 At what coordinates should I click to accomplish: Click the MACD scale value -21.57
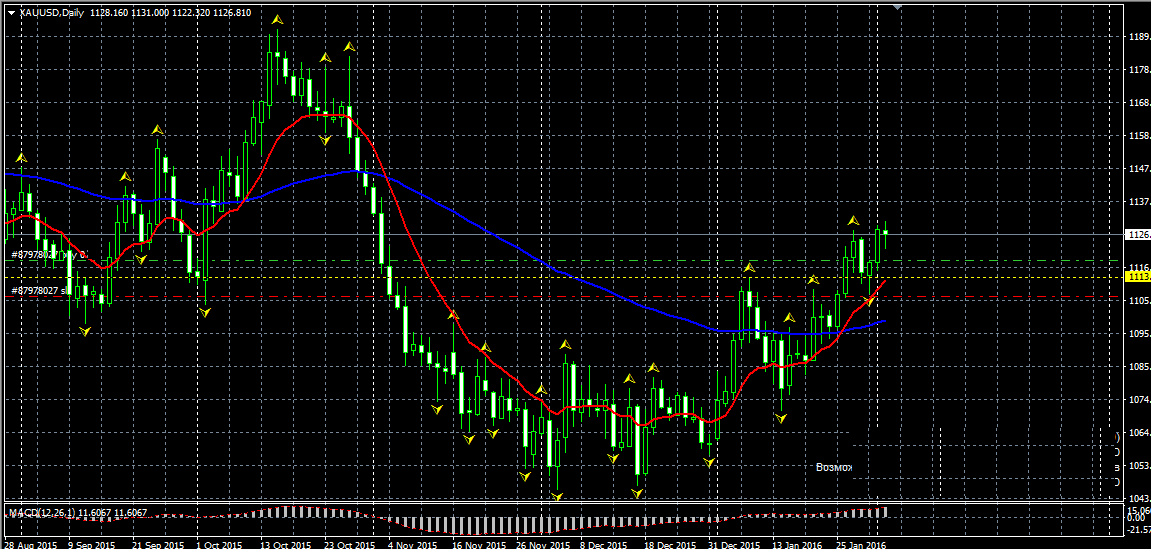1139,529
